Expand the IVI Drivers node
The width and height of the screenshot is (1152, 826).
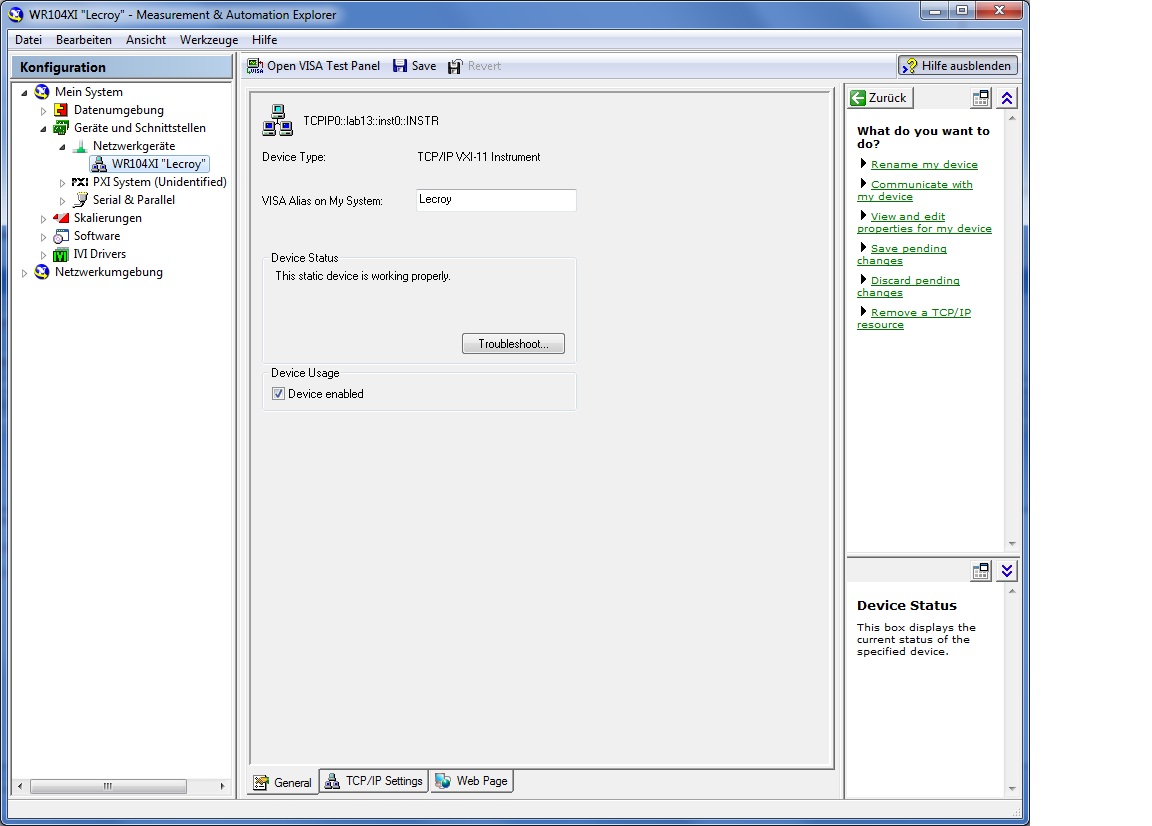pyautogui.click(x=43, y=255)
